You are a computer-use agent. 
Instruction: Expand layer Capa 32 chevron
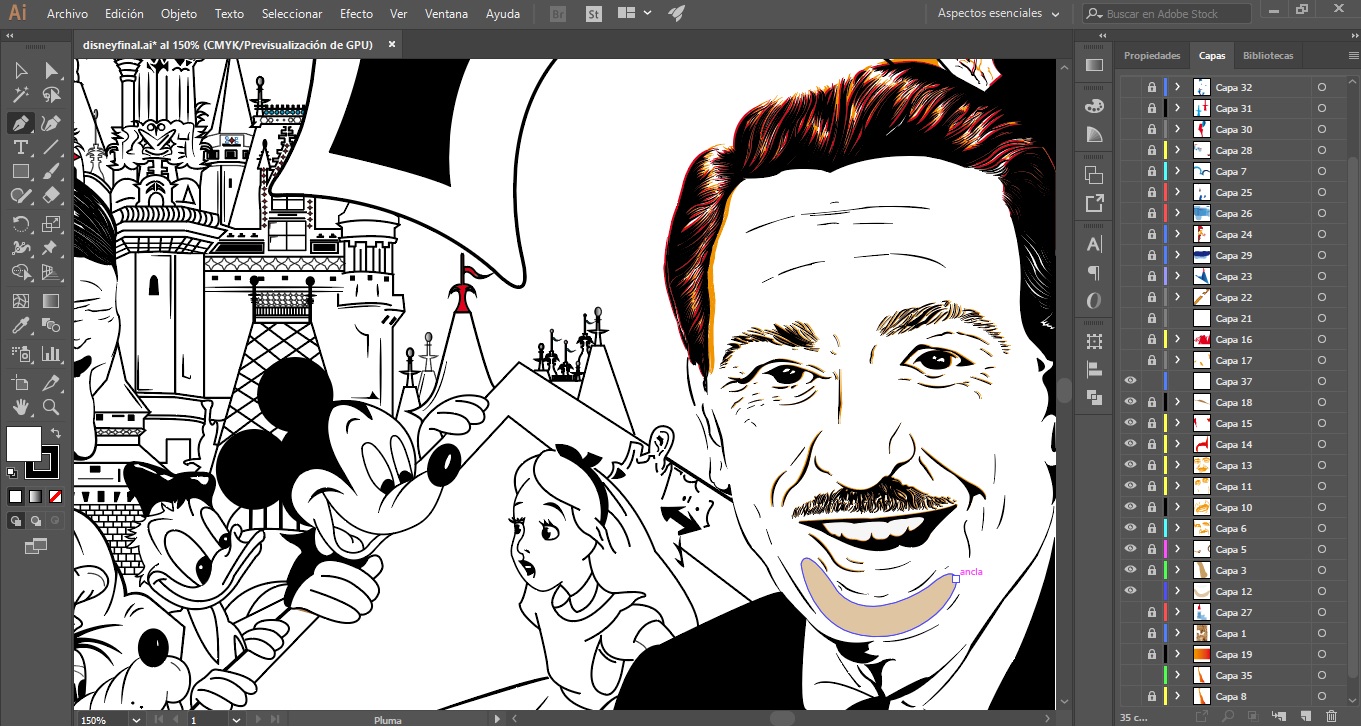pyautogui.click(x=1177, y=87)
